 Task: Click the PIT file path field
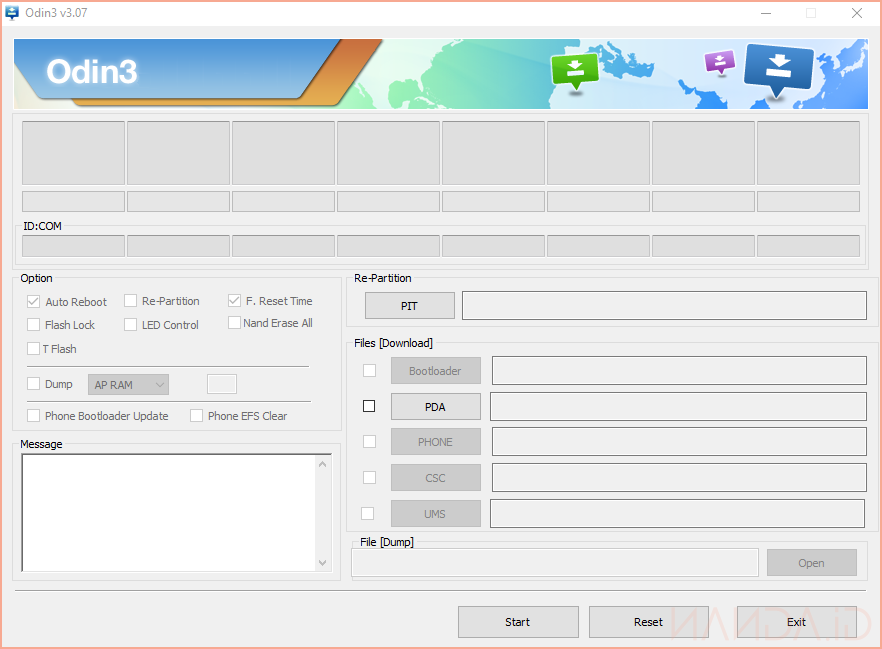point(664,306)
